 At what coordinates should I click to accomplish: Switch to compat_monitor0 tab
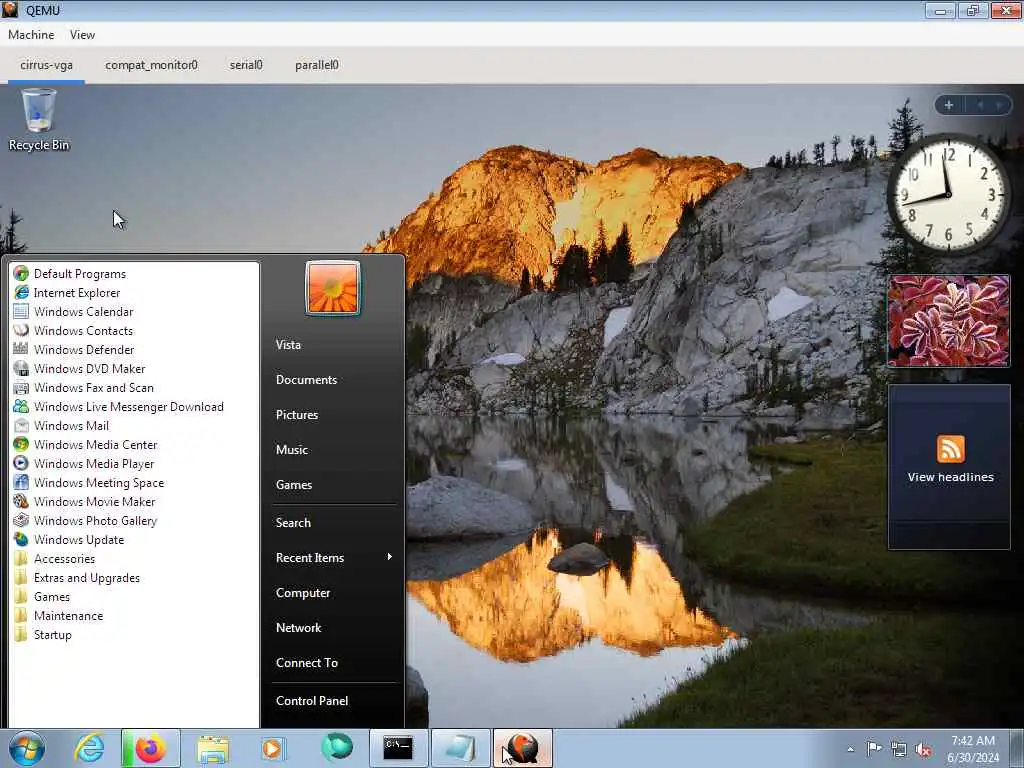[151, 65]
